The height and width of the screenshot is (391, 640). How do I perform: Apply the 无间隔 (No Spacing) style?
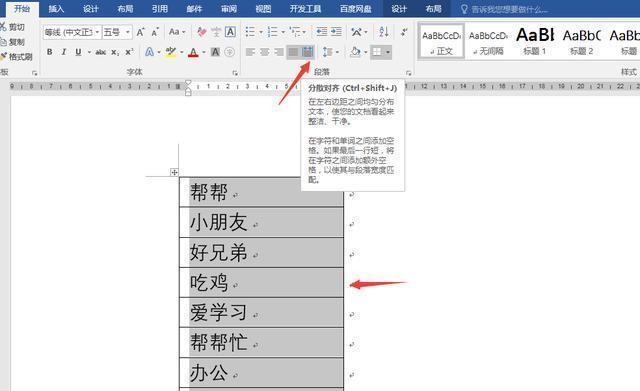coord(488,42)
